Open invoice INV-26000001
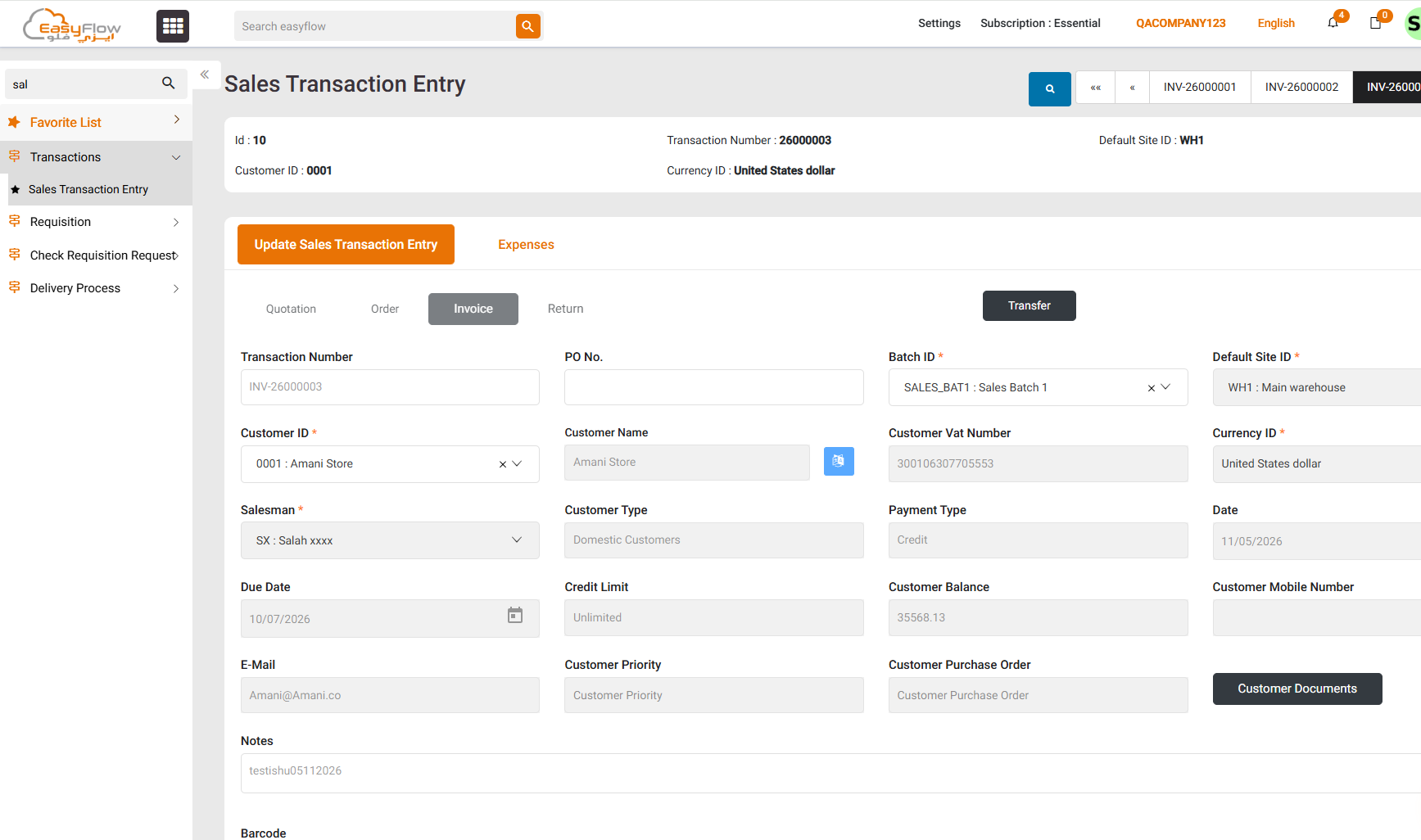 [1200, 88]
